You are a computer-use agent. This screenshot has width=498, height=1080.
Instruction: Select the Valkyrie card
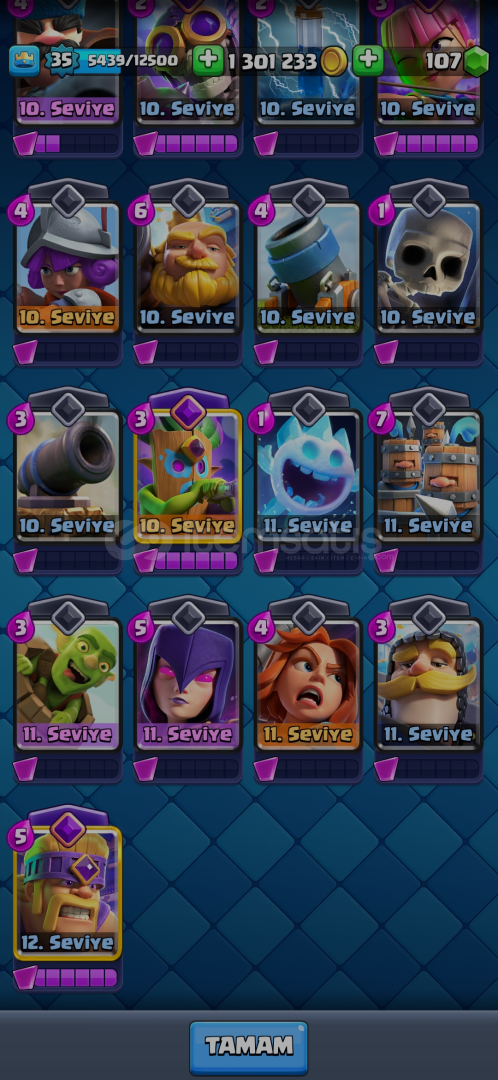(x=309, y=684)
